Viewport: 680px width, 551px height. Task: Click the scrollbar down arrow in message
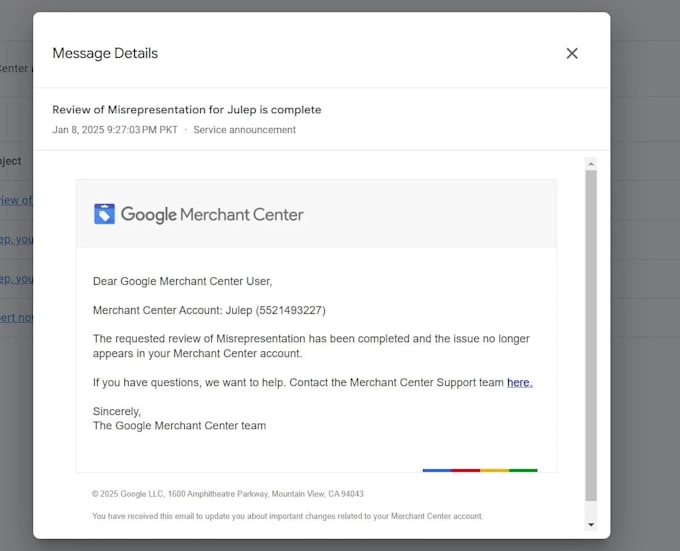coord(591,525)
